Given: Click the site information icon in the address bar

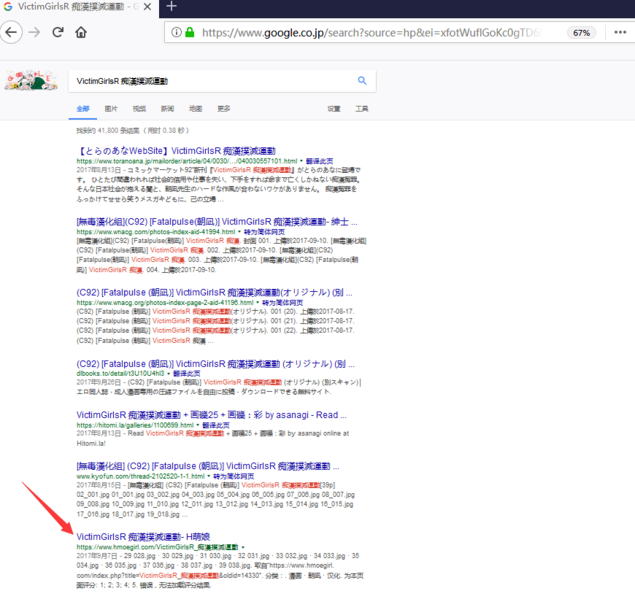Looking at the screenshot, I should [x=174, y=32].
